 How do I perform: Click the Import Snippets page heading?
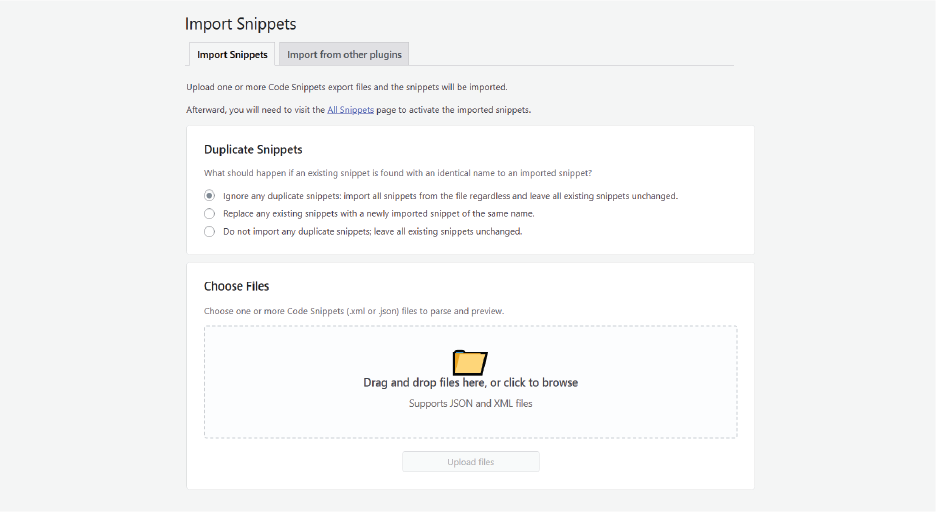[x=240, y=24]
